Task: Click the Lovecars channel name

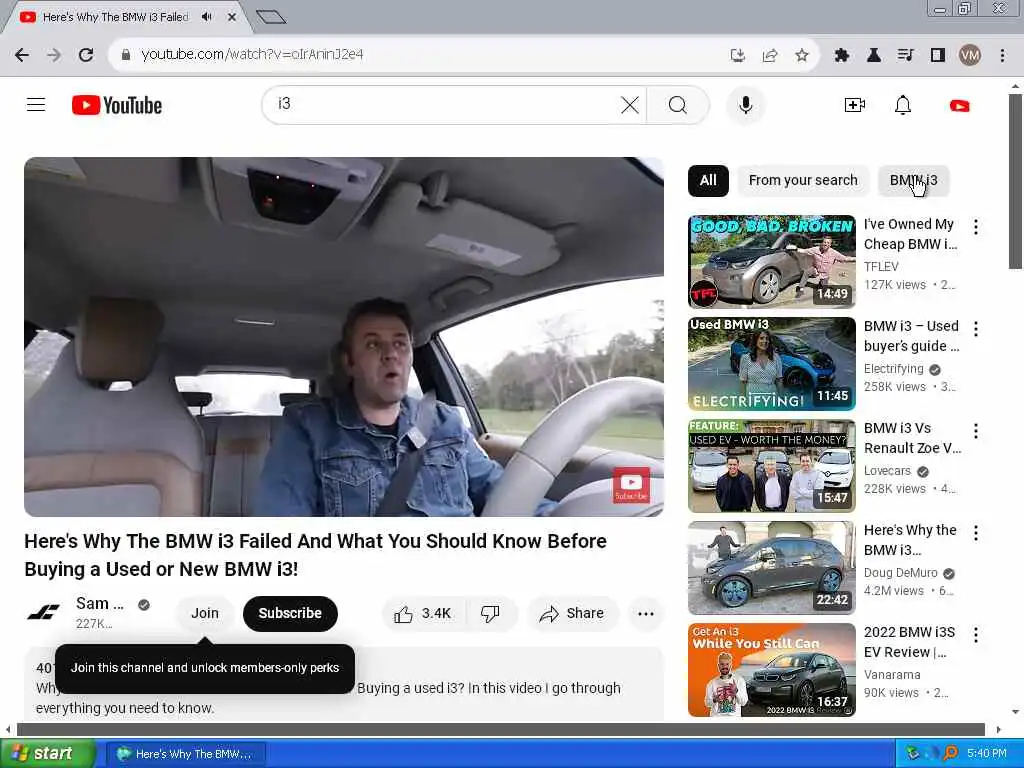Action: tap(887, 470)
